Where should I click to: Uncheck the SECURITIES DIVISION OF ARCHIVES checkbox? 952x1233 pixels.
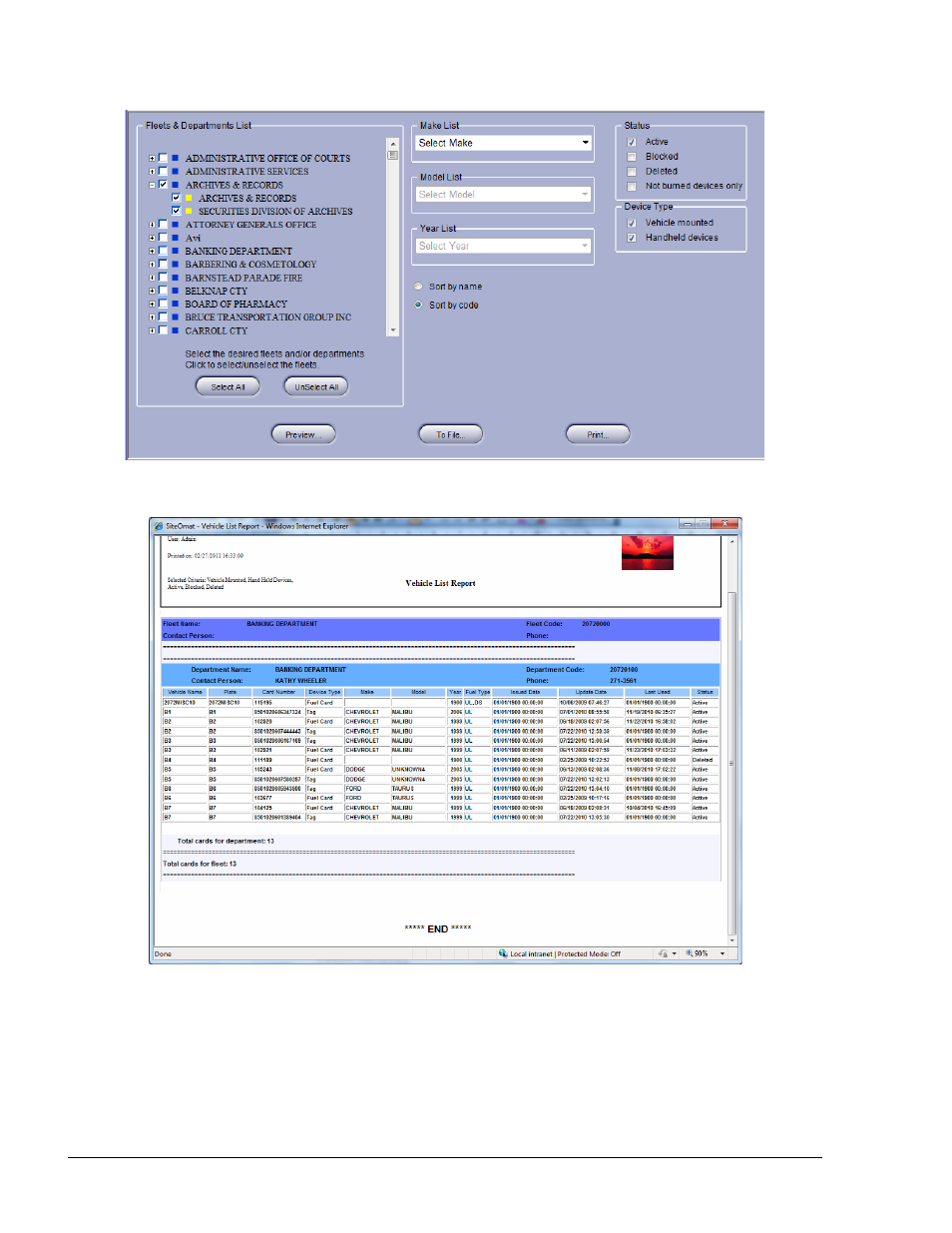pos(176,211)
